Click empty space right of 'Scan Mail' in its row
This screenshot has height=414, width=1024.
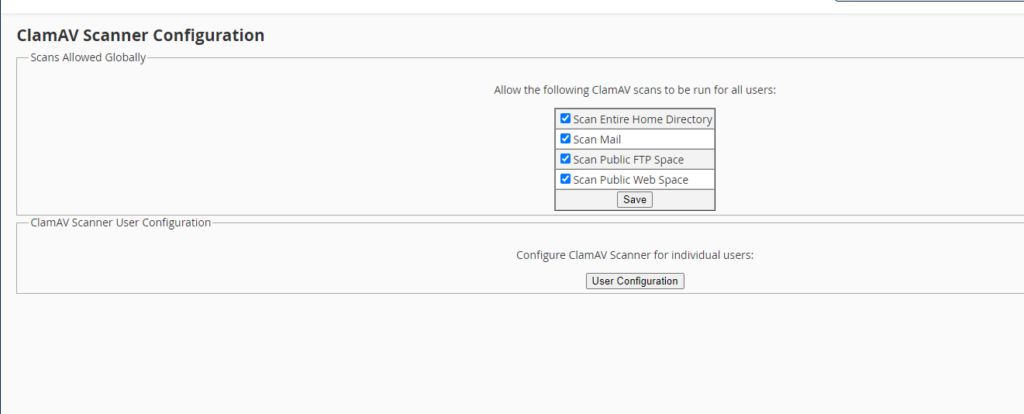(x=670, y=140)
